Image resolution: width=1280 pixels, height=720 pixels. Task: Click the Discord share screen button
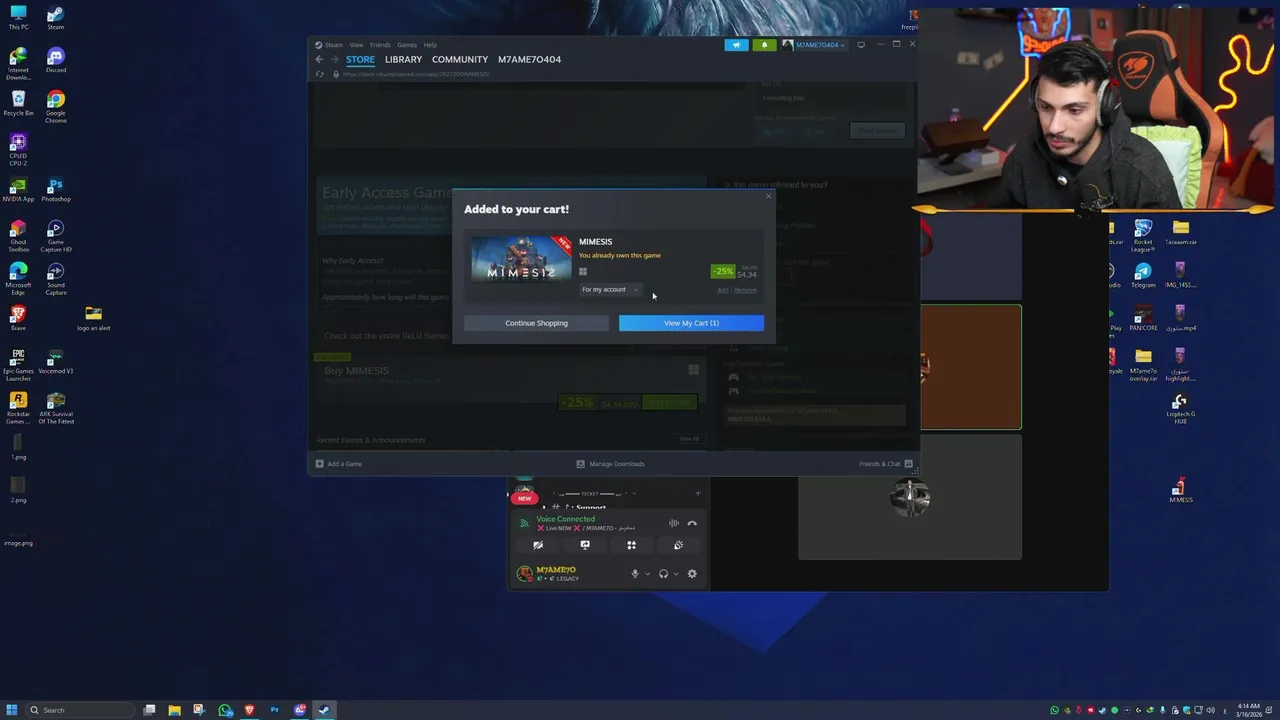[585, 545]
